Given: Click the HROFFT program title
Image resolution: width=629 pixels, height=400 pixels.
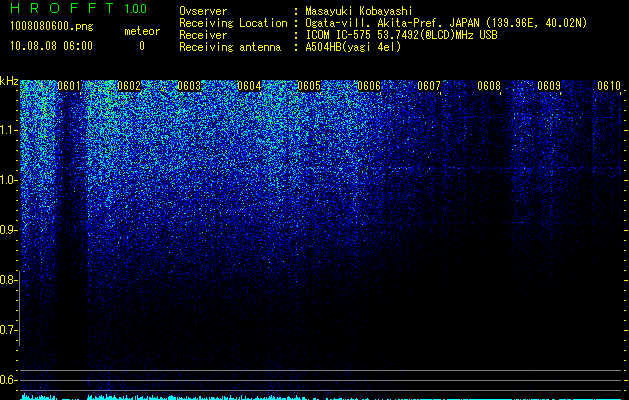Looking at the screenshot, I should click(x=62, y=8).
